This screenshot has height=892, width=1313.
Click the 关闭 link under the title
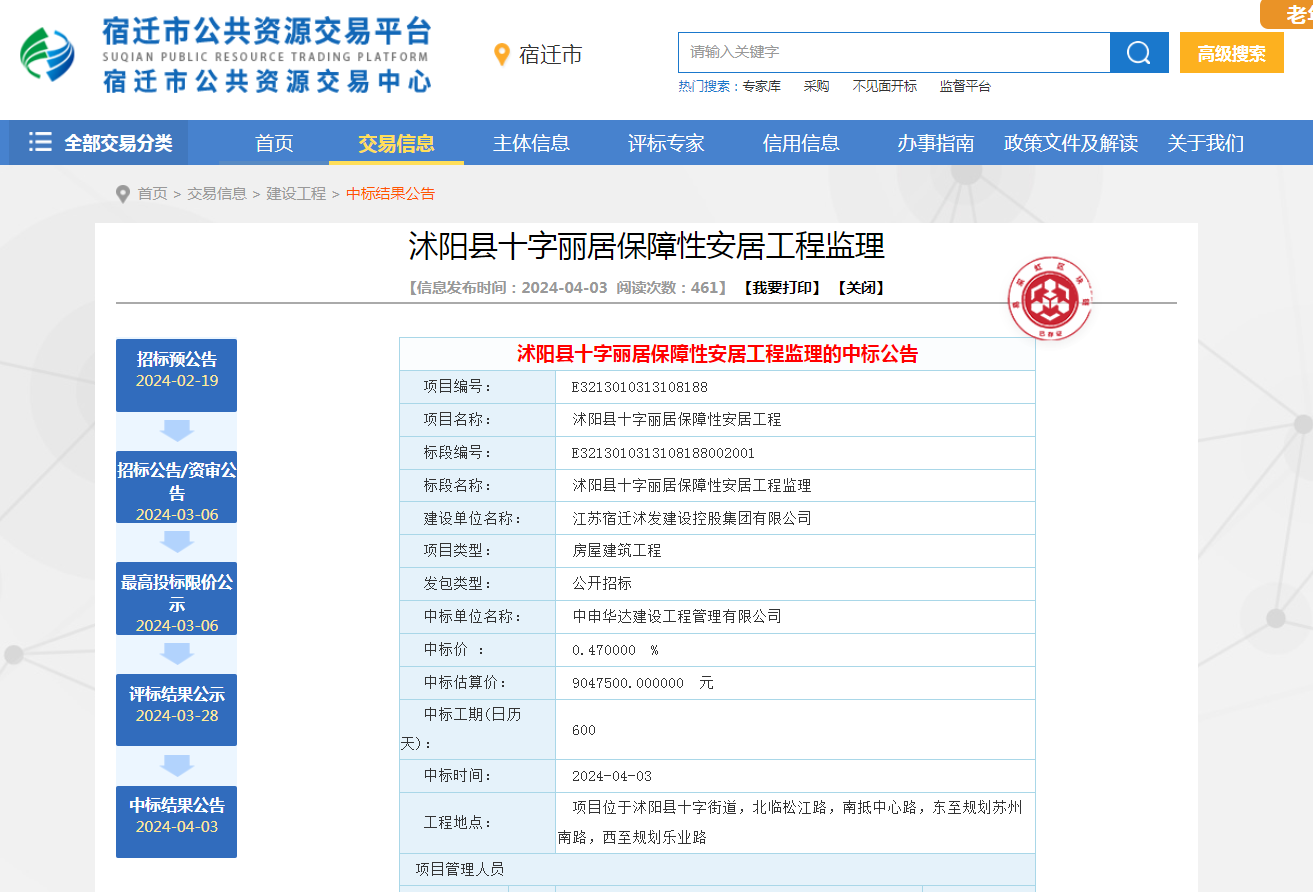[860, 288]
